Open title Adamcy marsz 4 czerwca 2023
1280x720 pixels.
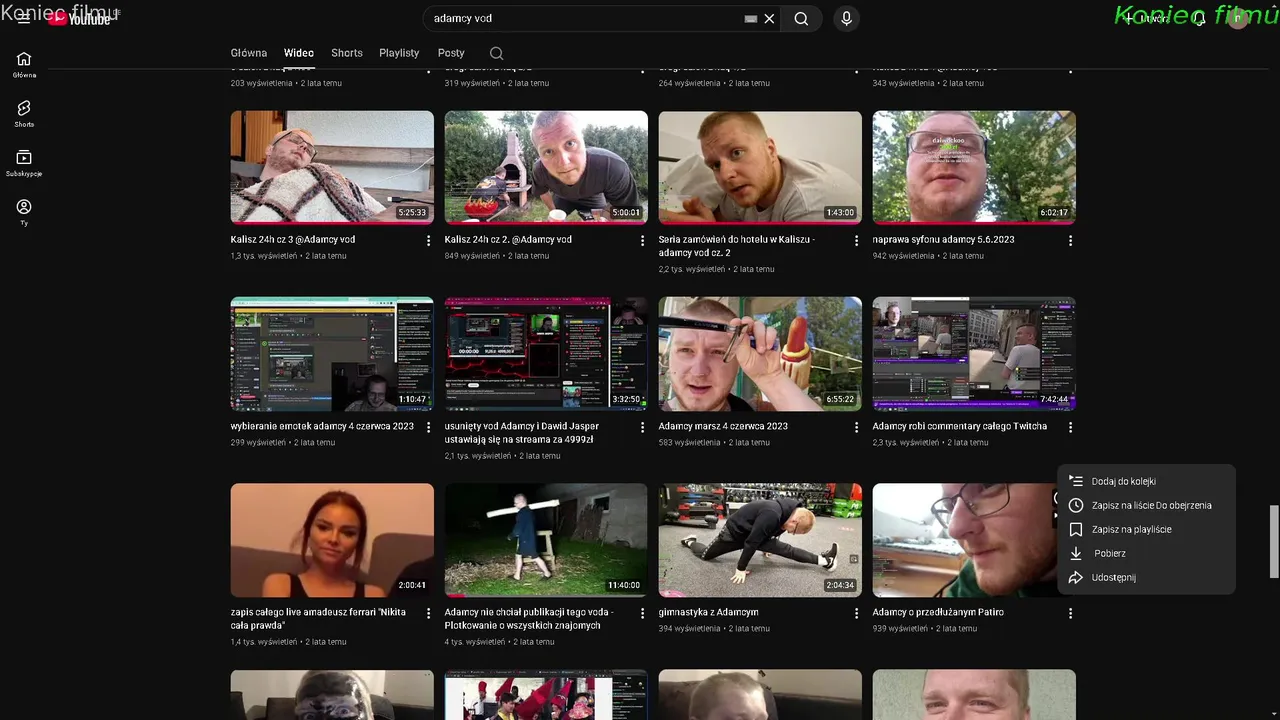coord(723,426)
